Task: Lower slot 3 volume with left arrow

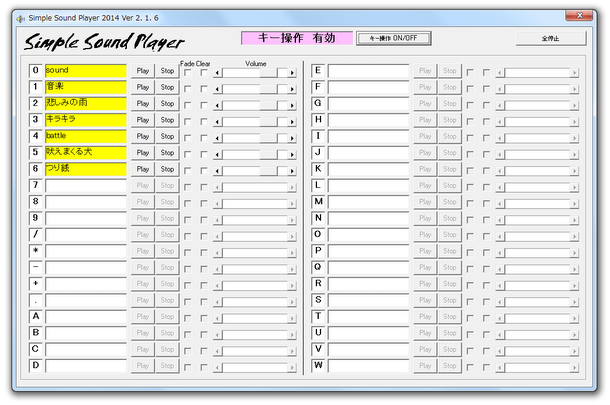Action: [x=217, y=122]
